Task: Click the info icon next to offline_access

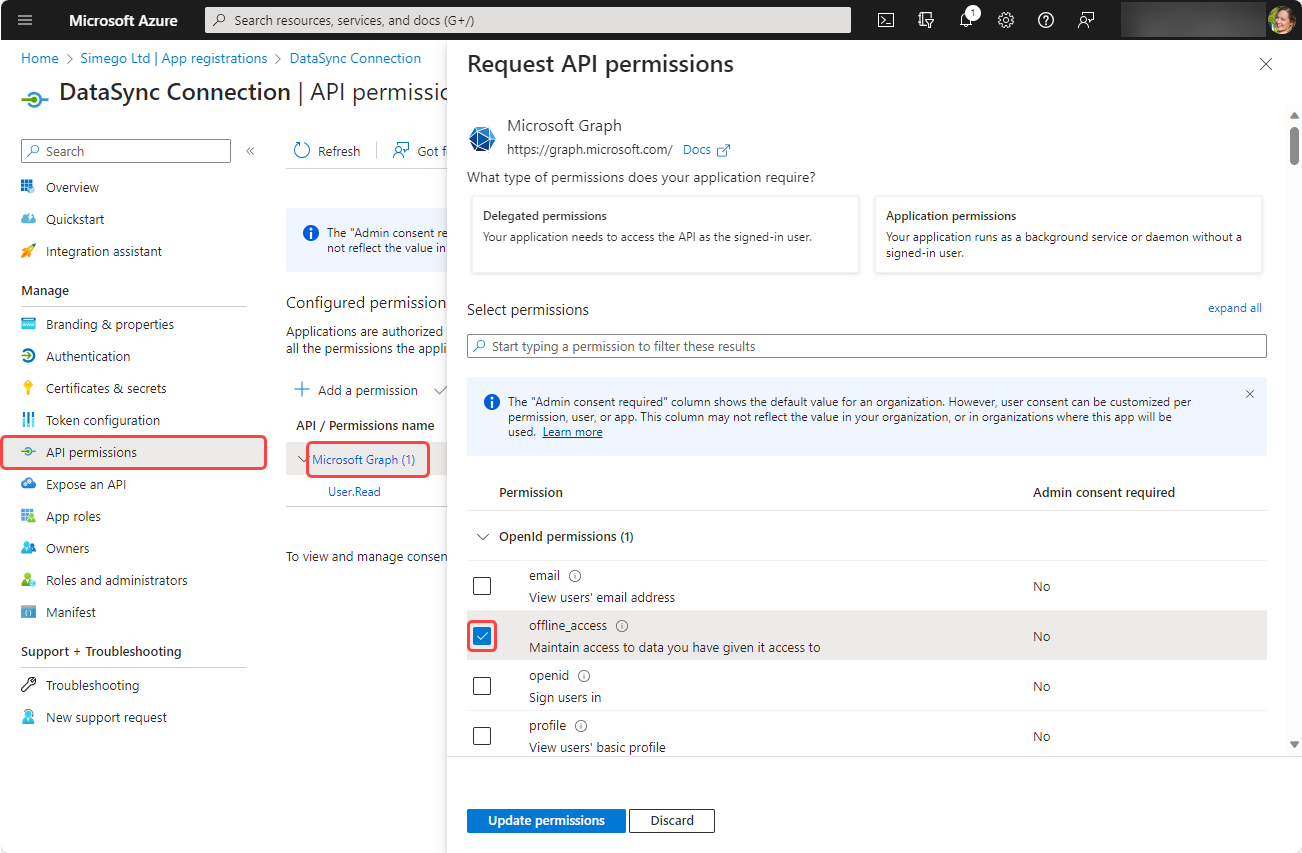Action: pos(622,626)
